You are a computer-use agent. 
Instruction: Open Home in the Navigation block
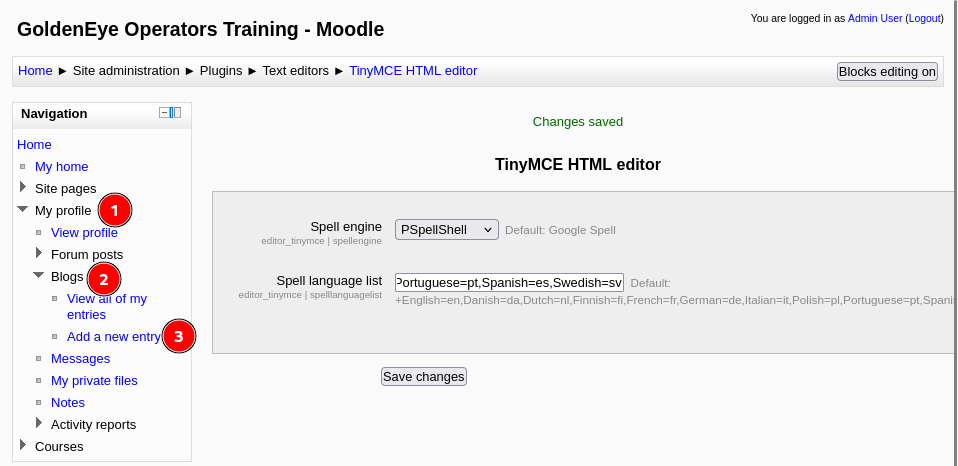click(34, 145)
